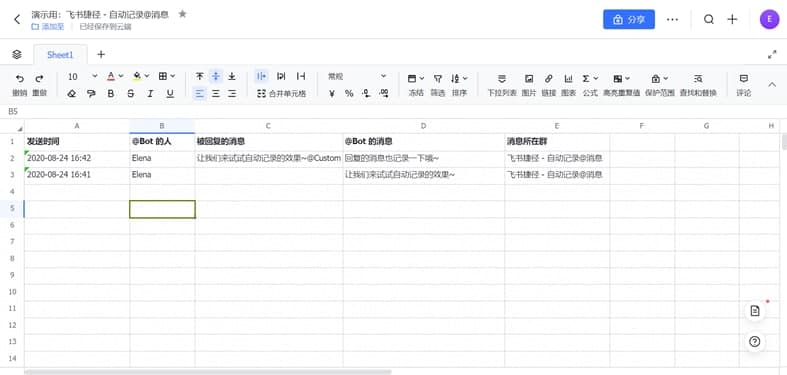This screenshot has width=787, height=375.
Task: Open 查找和替换 find and replace
Action: 698,84
